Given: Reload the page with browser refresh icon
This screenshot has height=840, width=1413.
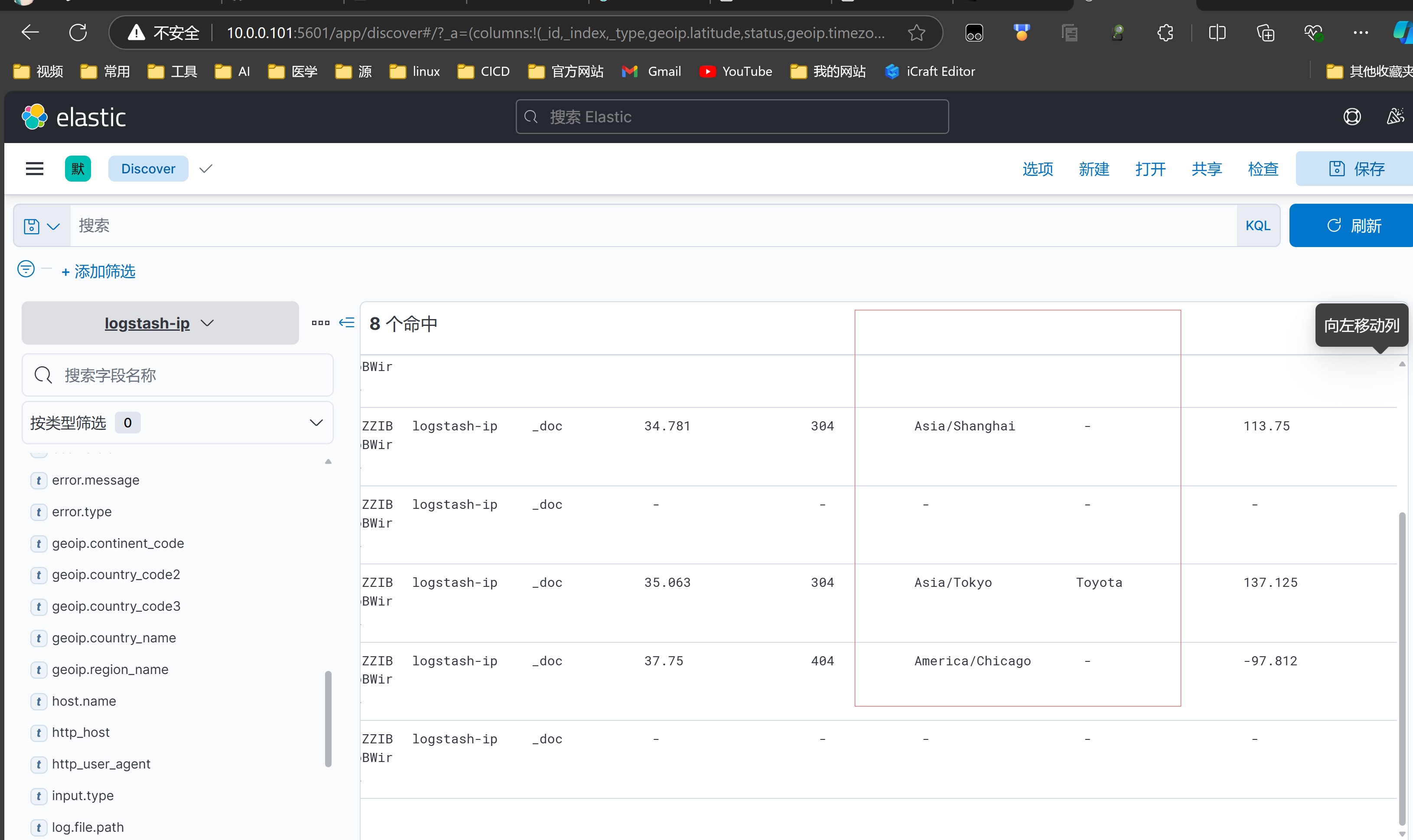Looking at the screenshot, I should point(78,33).
